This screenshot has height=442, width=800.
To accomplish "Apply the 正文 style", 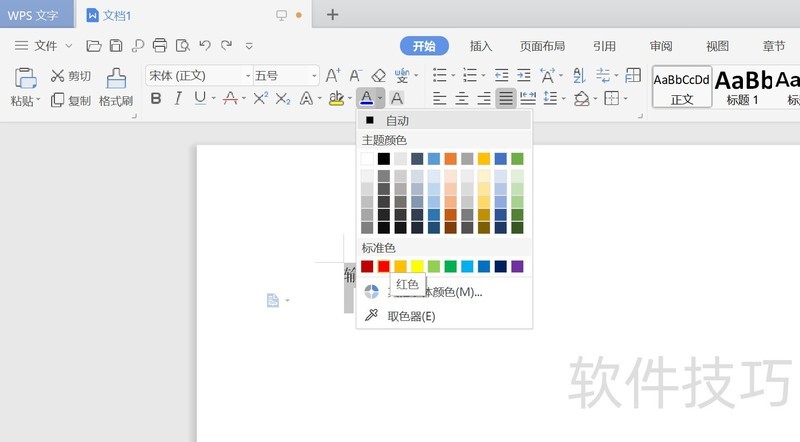I will 682,87.
